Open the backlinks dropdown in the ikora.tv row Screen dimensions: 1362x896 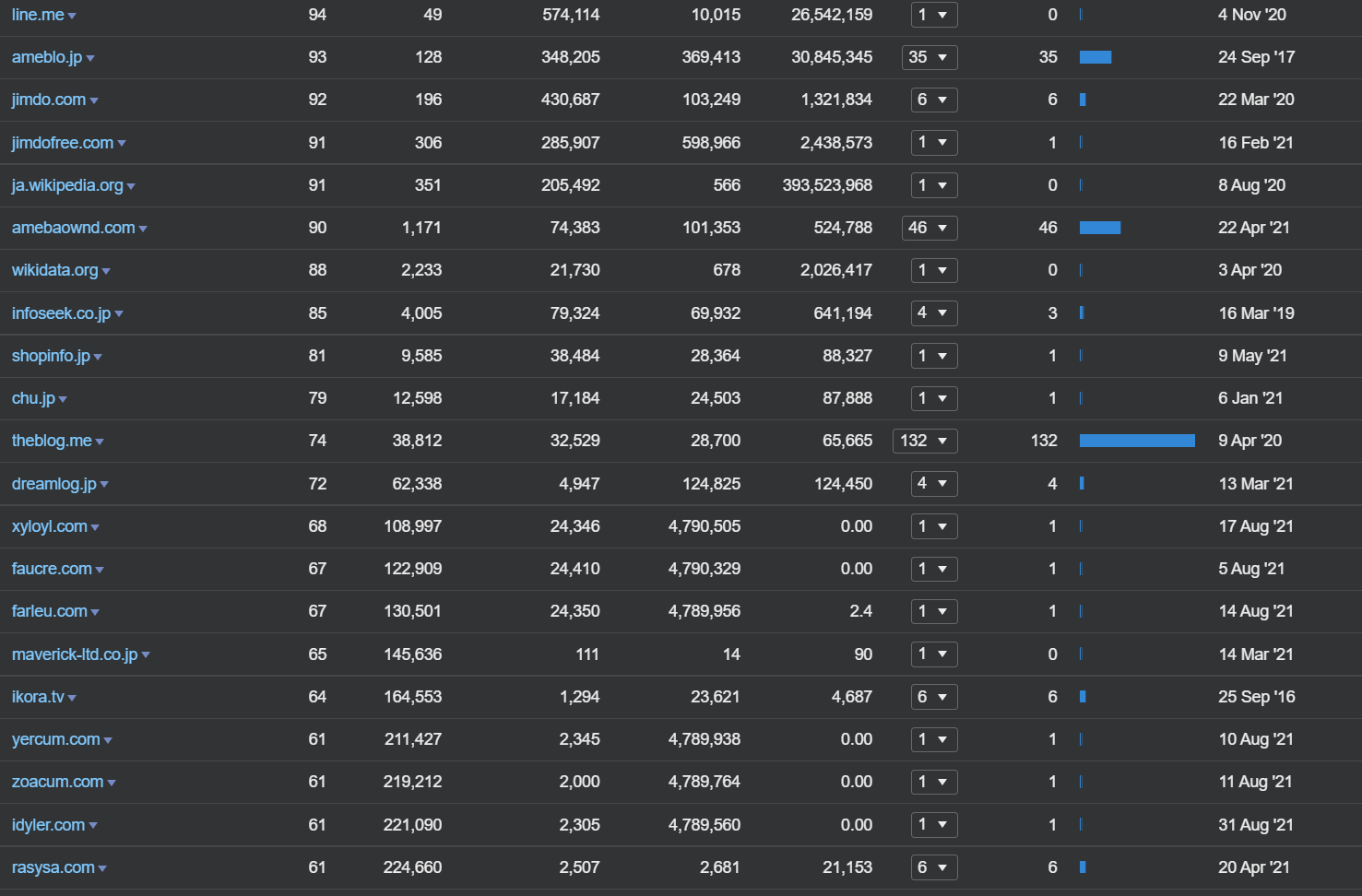934,697
